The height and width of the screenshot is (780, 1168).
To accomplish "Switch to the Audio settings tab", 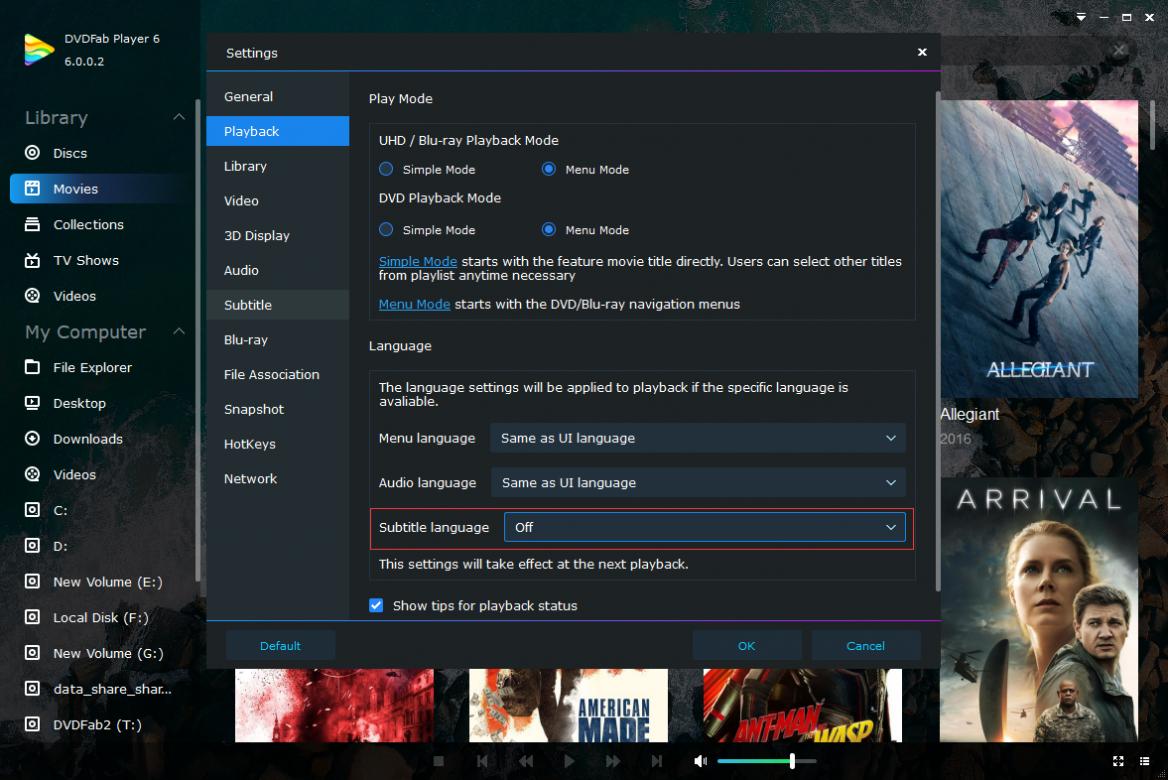I will tap(278, 270).
